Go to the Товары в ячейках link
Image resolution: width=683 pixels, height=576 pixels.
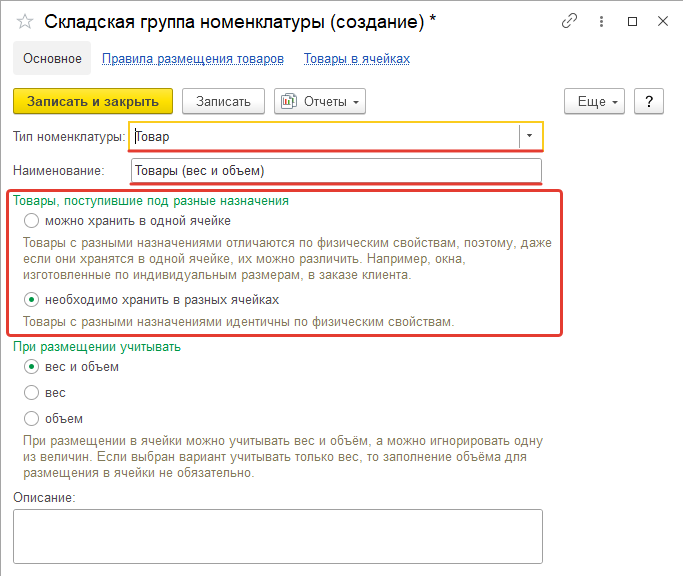357,59
